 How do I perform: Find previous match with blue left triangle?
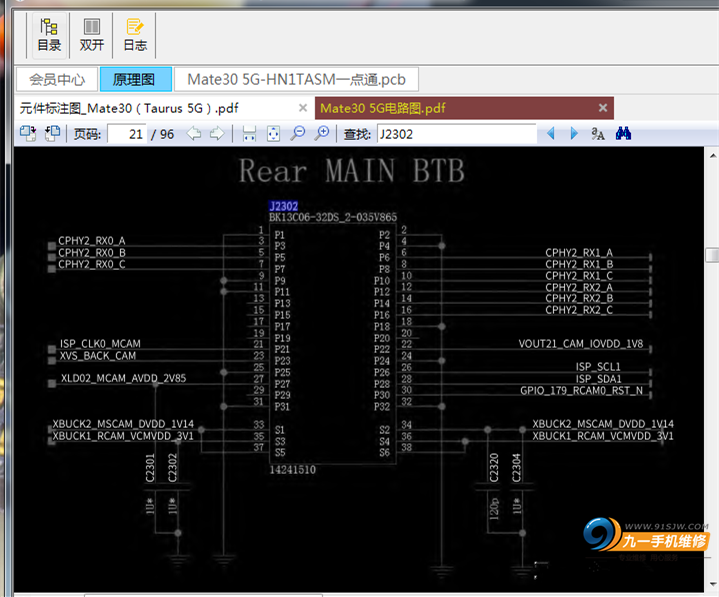click(x=551, y=133)
